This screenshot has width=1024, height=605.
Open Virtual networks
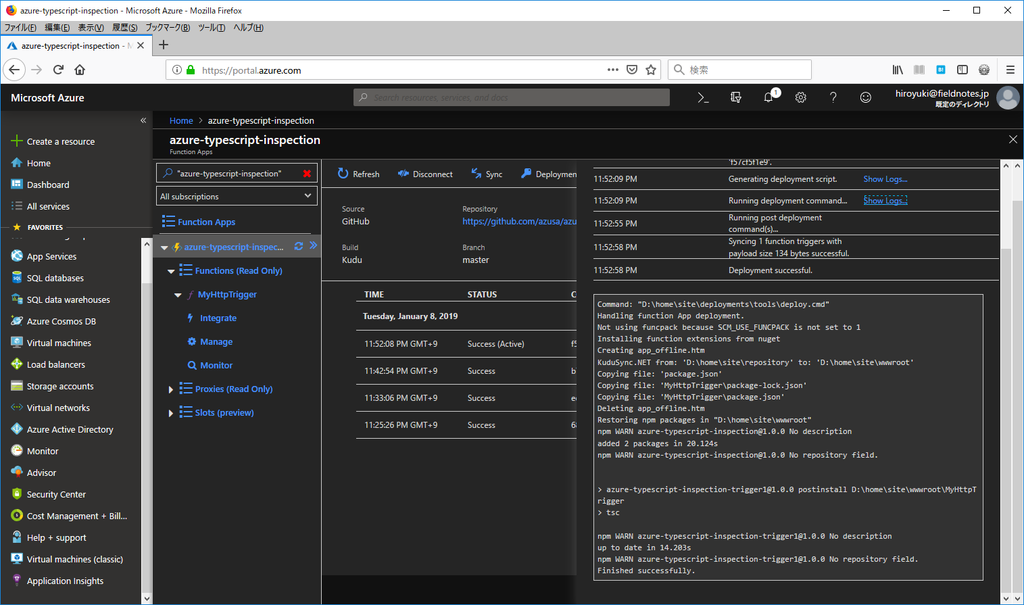[x=50, y=407]
